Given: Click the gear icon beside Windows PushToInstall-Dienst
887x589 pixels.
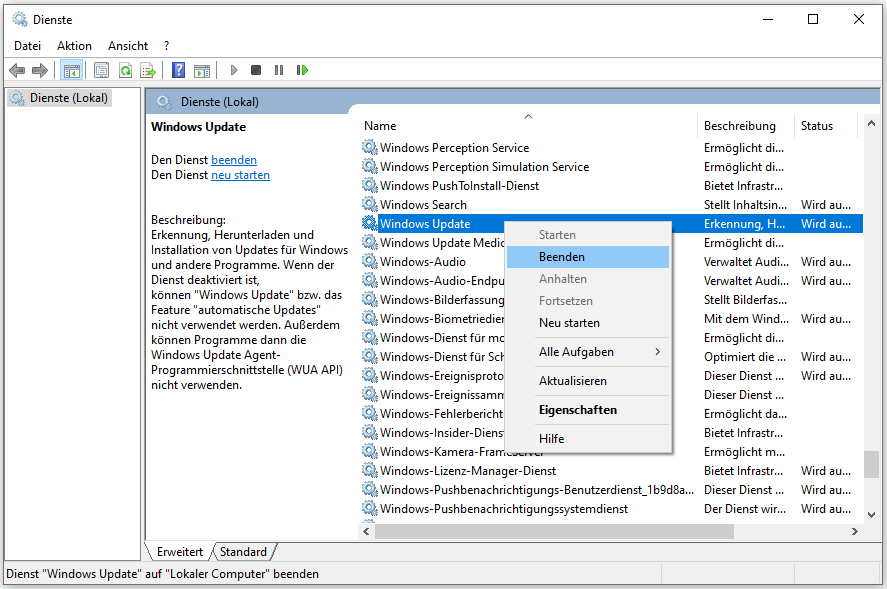Looking at the screenshot, I should pyautogui.click(x=369, y=186).
